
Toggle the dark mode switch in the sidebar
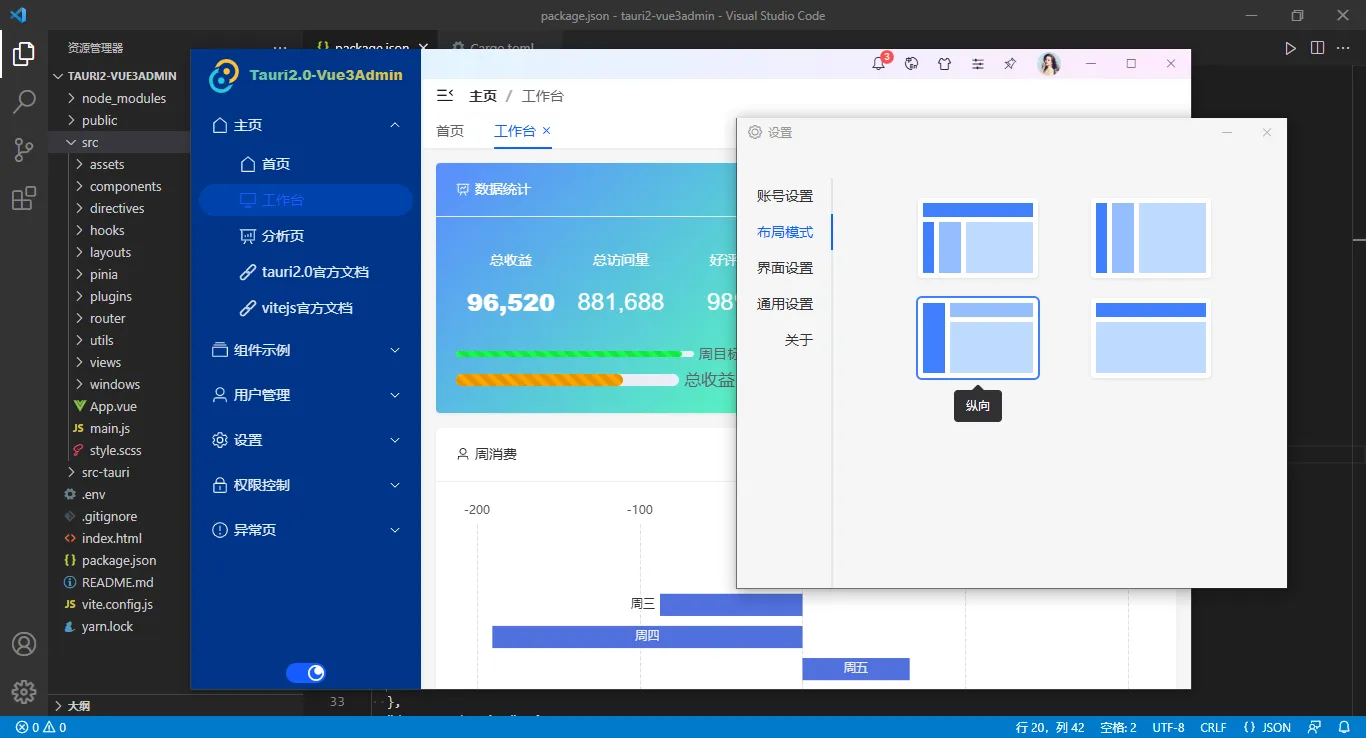point(306,672)
